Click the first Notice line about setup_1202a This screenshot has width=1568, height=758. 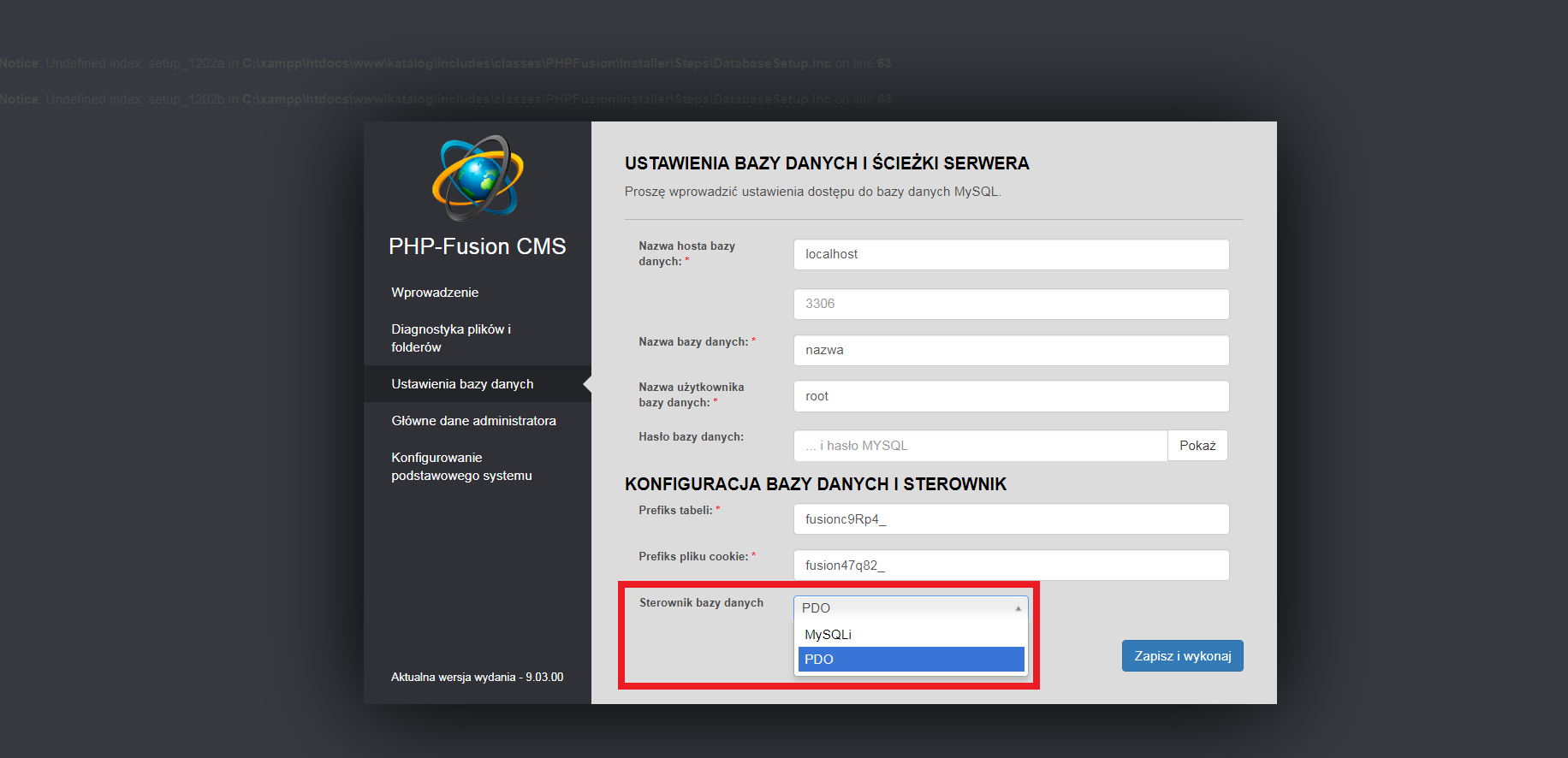[445, 63]
